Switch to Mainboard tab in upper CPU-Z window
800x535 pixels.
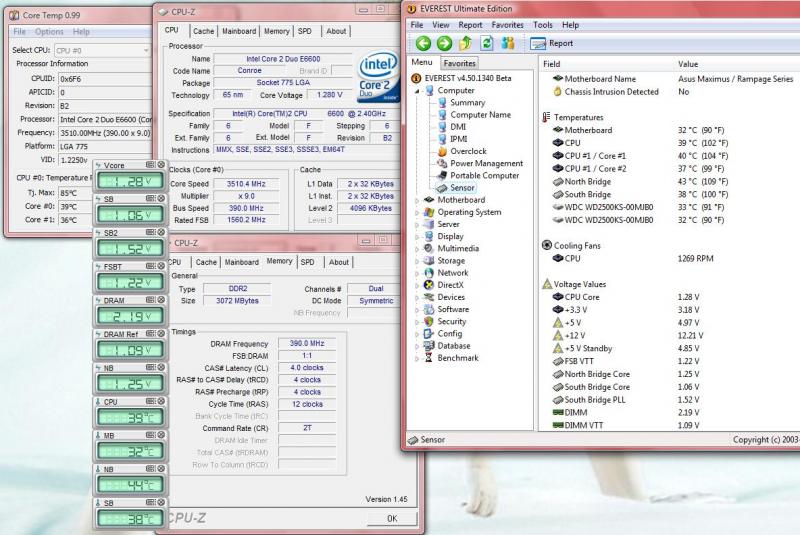(239, 31)
